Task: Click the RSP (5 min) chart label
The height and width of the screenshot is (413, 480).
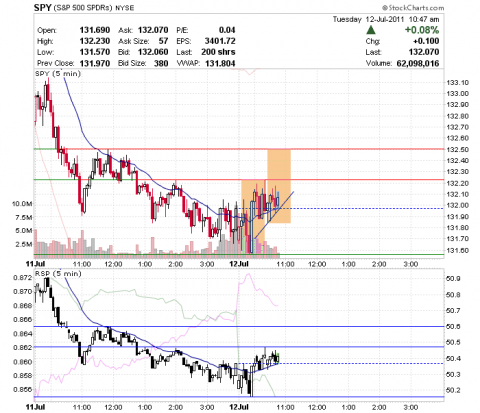Action: tap(58, 273)
